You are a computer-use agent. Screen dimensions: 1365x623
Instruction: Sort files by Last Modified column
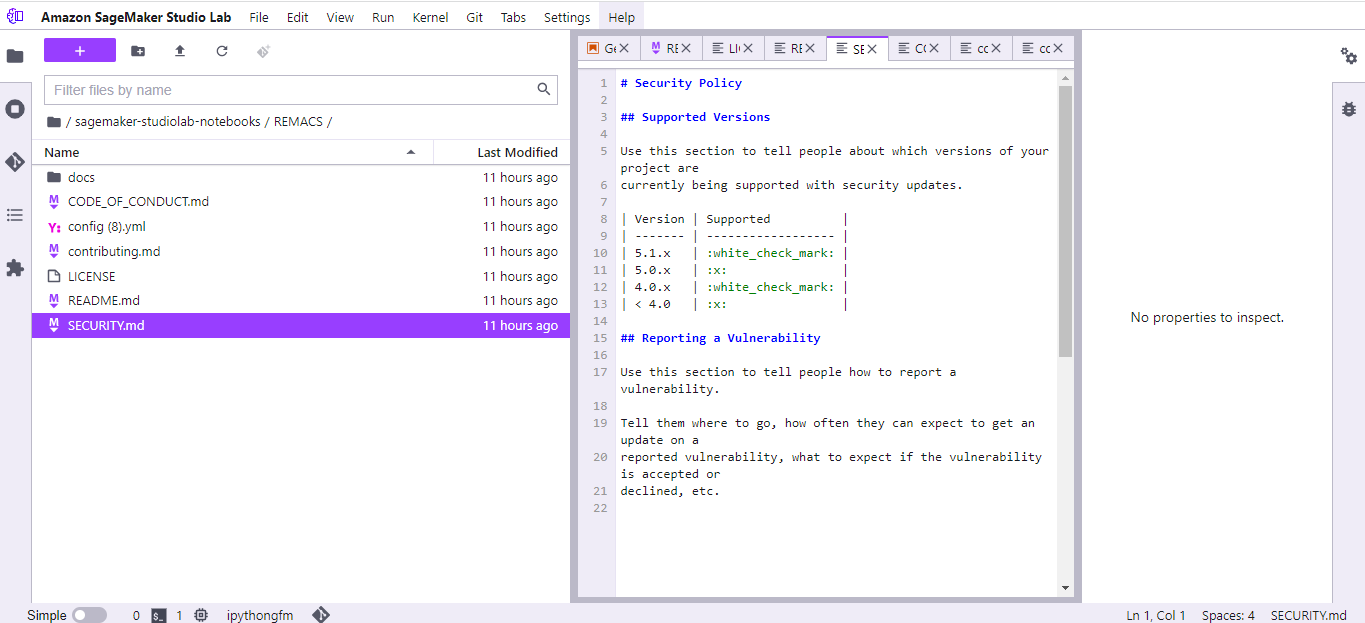[501, 152]
